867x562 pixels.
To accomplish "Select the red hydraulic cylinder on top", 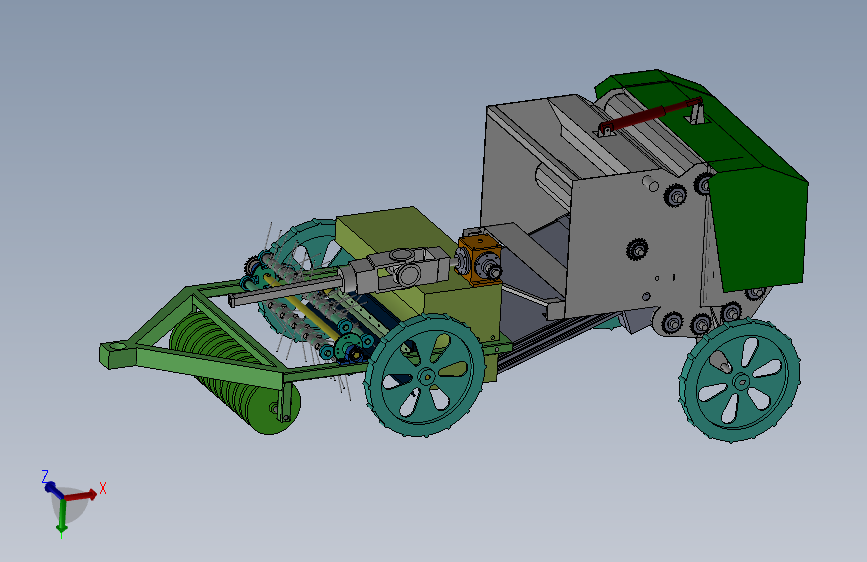I will tap(651, 116).
